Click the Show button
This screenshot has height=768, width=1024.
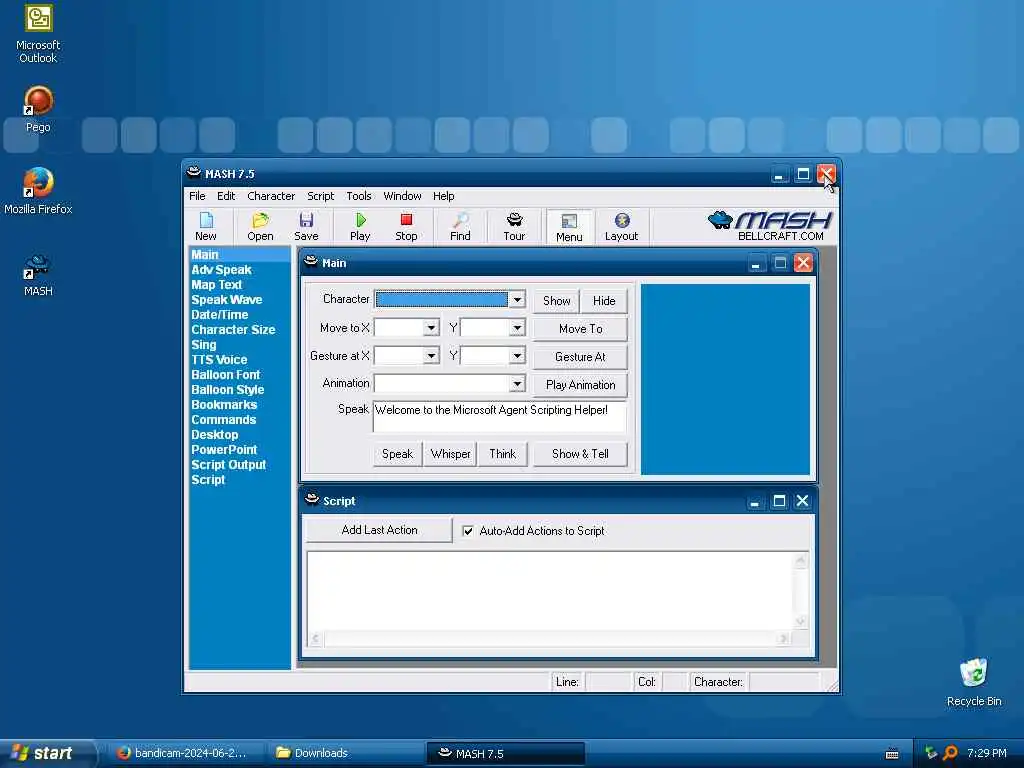point(556,301)
